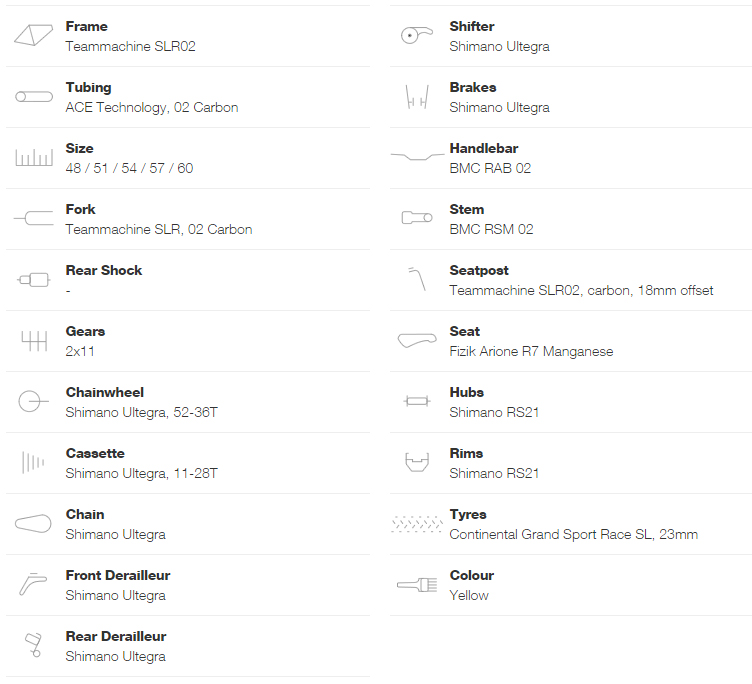Click the Colour paintbrush icon

pos(417,584)
